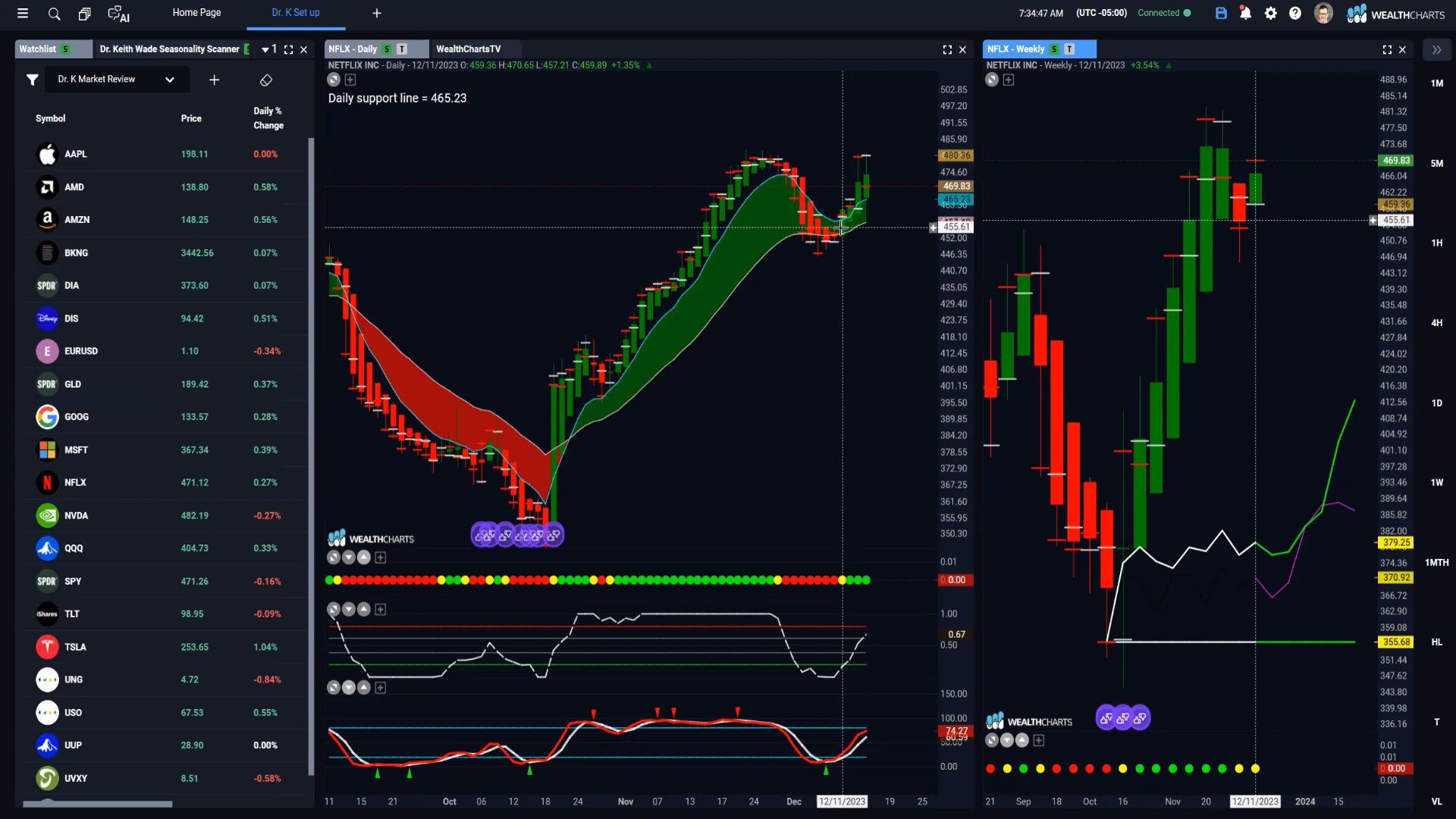The image size is (1456, 819).
Task: Move the bottom stochastic pane up
Action: (364, 687)
